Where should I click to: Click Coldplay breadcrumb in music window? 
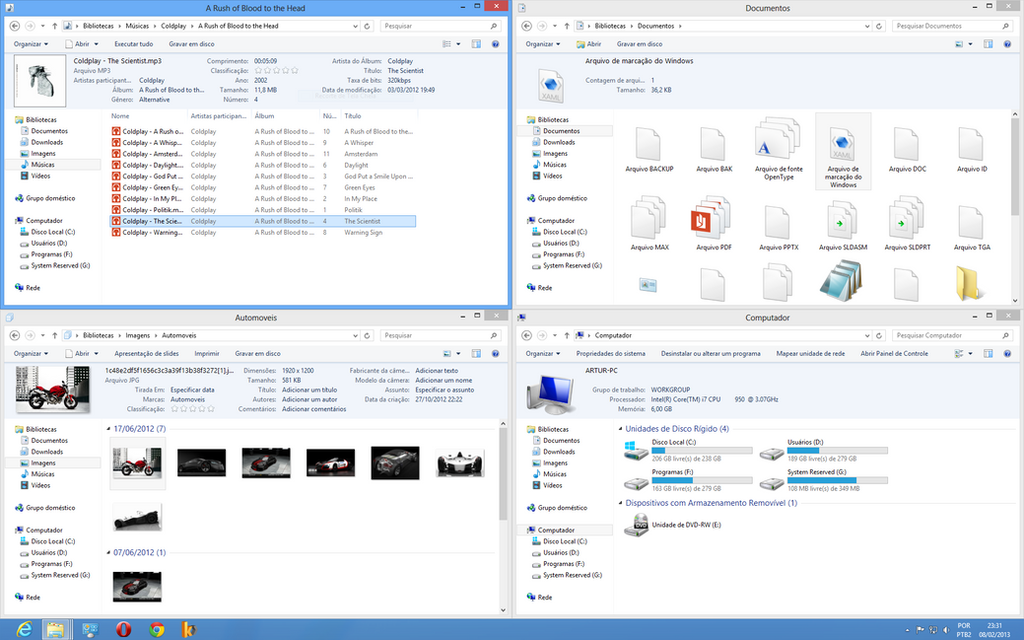[x=174, y=26]
